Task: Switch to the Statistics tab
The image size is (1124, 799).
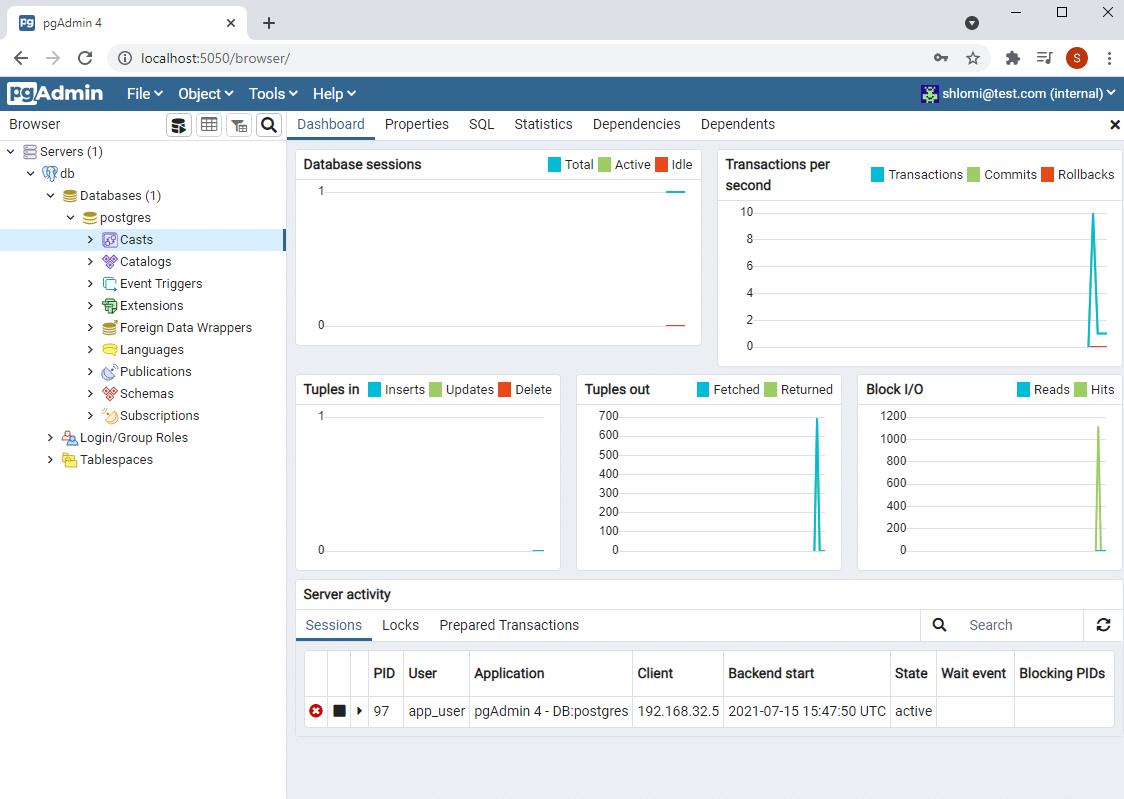Action: point(542,124)
